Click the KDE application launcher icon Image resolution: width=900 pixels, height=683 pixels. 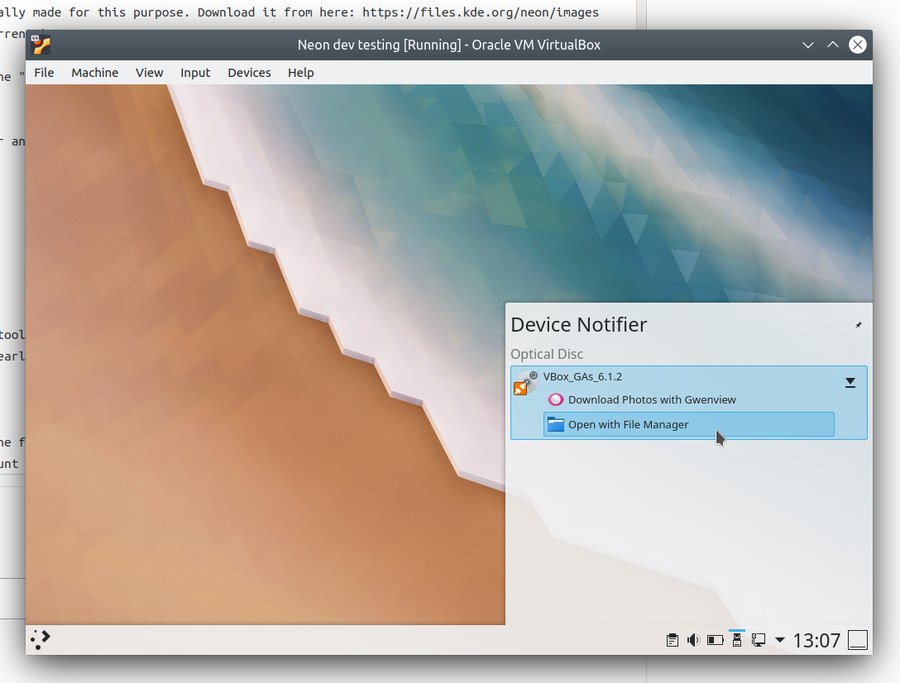click(40, 640)
